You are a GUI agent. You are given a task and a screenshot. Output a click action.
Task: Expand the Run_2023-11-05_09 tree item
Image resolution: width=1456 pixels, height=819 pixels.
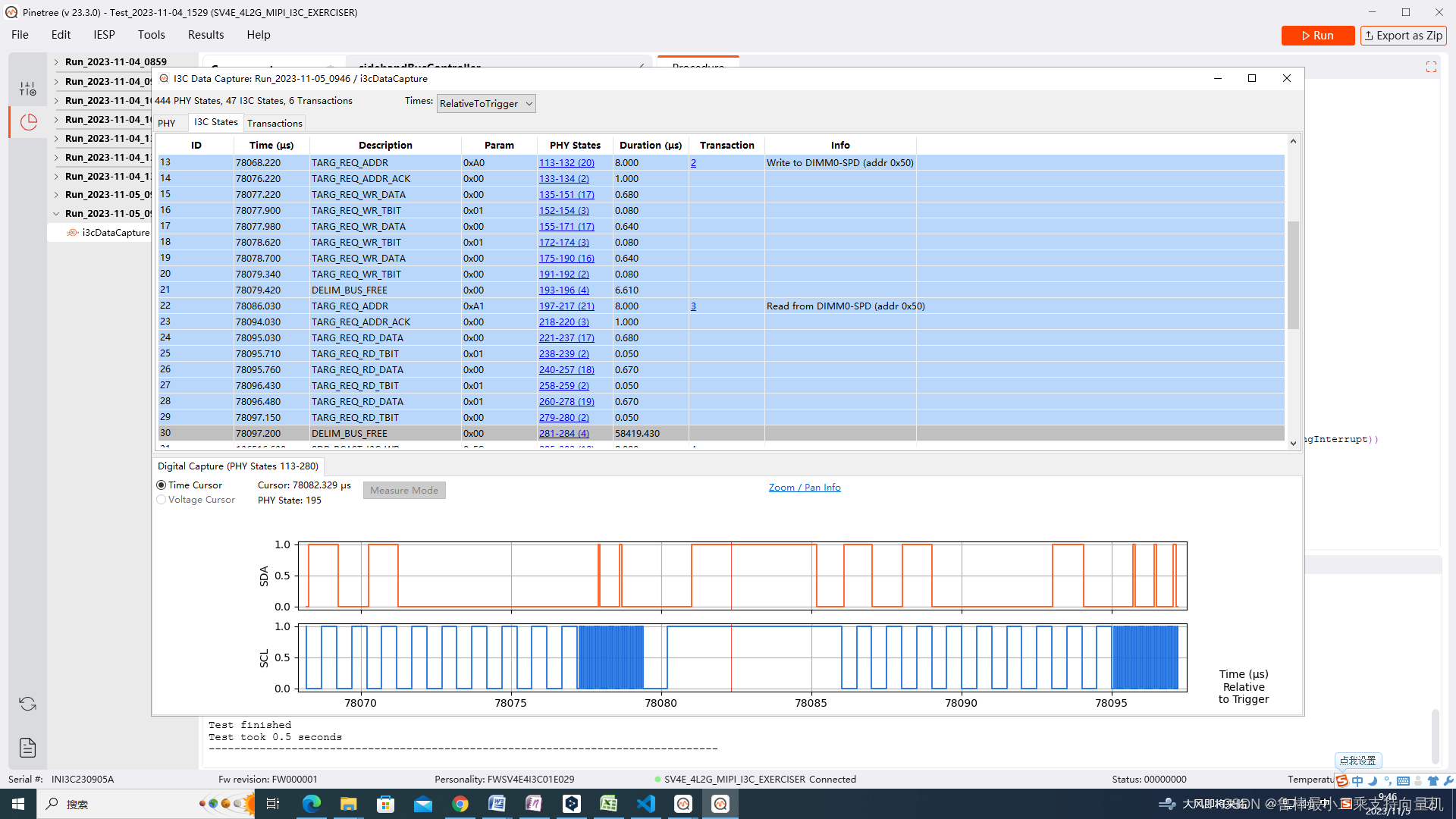[x=56, y=194]
